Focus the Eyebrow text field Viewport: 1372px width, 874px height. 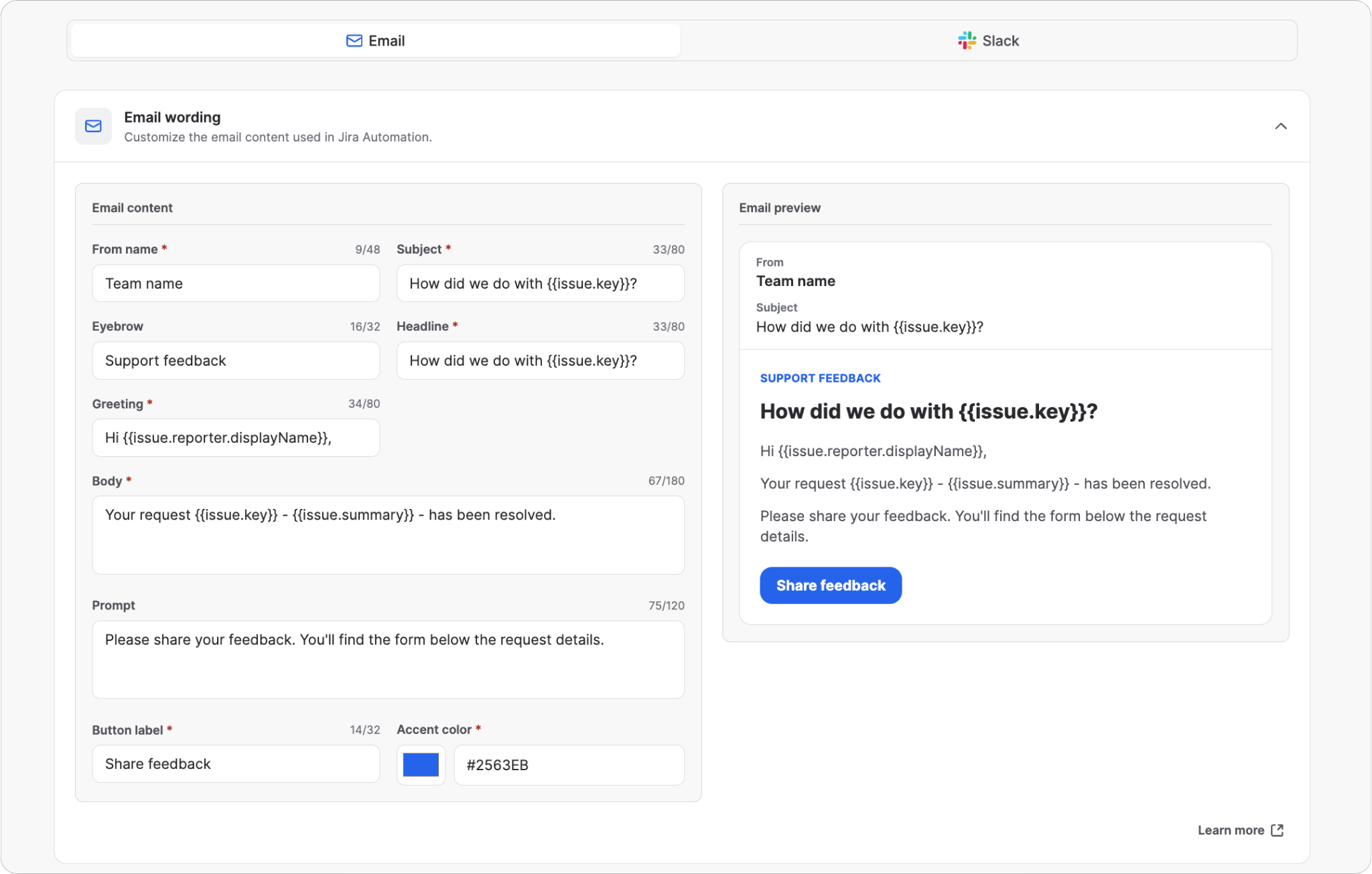[236, 360]
